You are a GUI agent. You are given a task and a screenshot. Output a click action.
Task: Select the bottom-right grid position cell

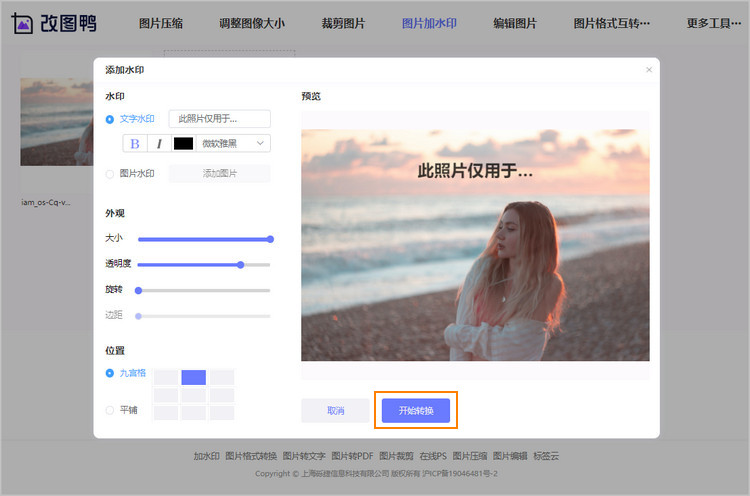[x=222, y=413]
